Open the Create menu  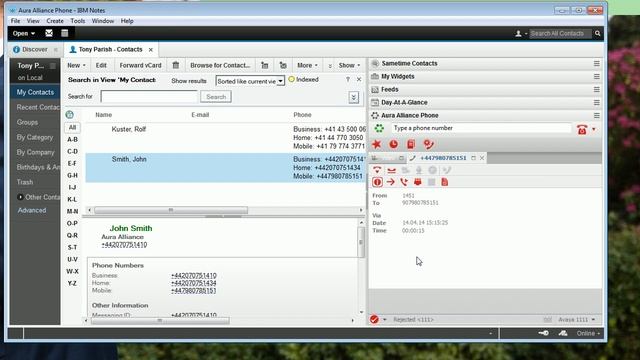coord(55,21)
